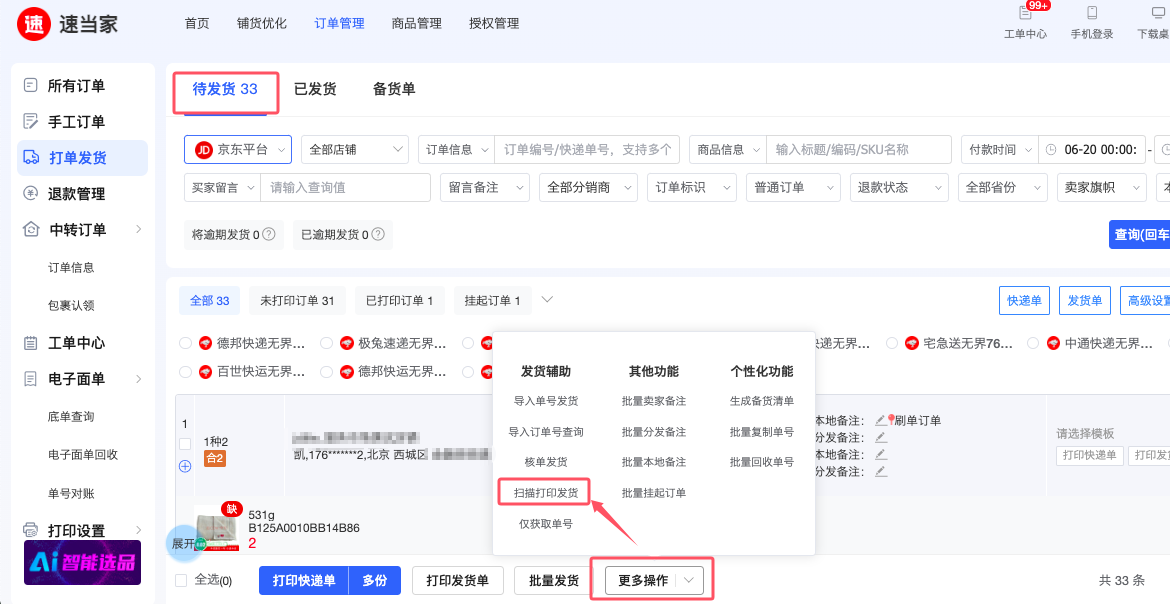Click the 速当家 logo icon

33,24
